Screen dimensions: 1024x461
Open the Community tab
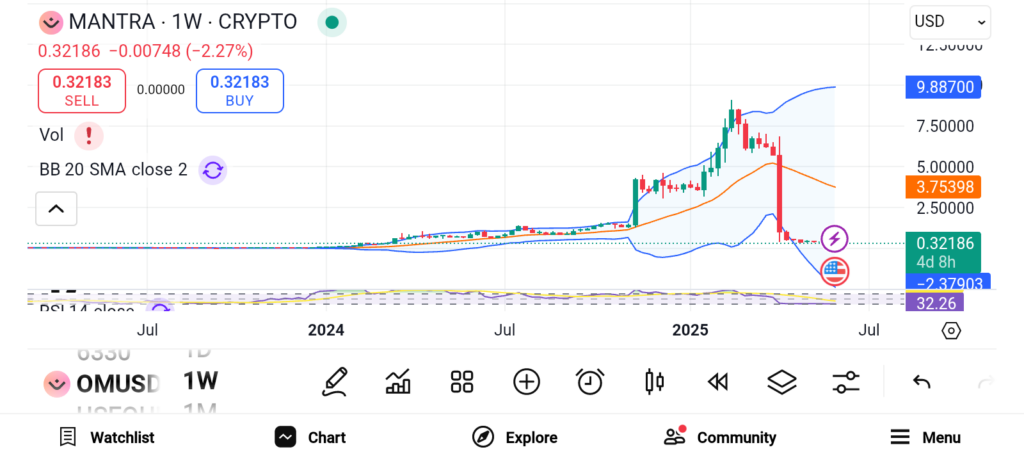tap(720, 437)
